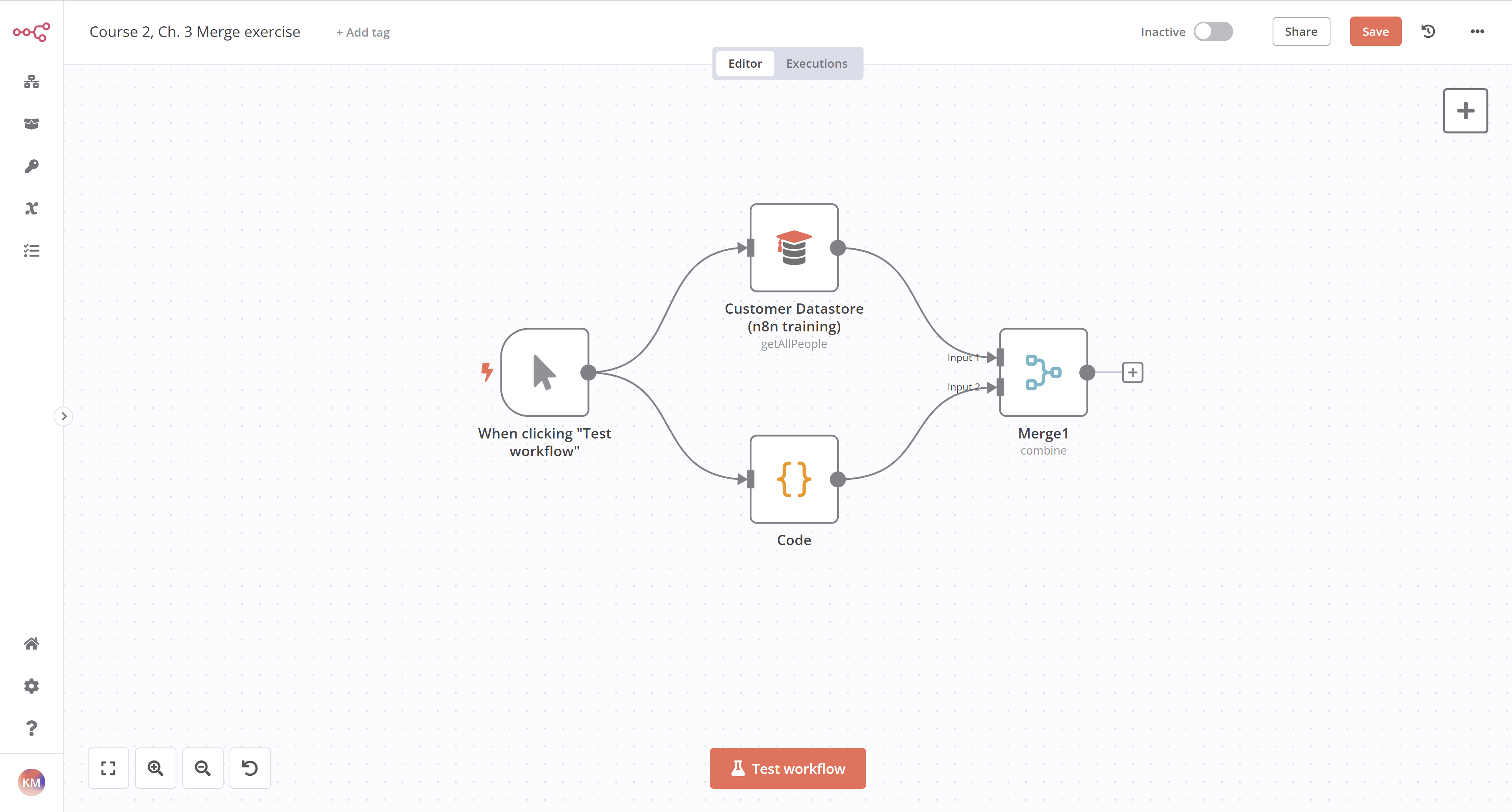The height and width of the screenshot is (812, 1512).
Task: Run the workflow with Test workflow button
Action: 787,768
